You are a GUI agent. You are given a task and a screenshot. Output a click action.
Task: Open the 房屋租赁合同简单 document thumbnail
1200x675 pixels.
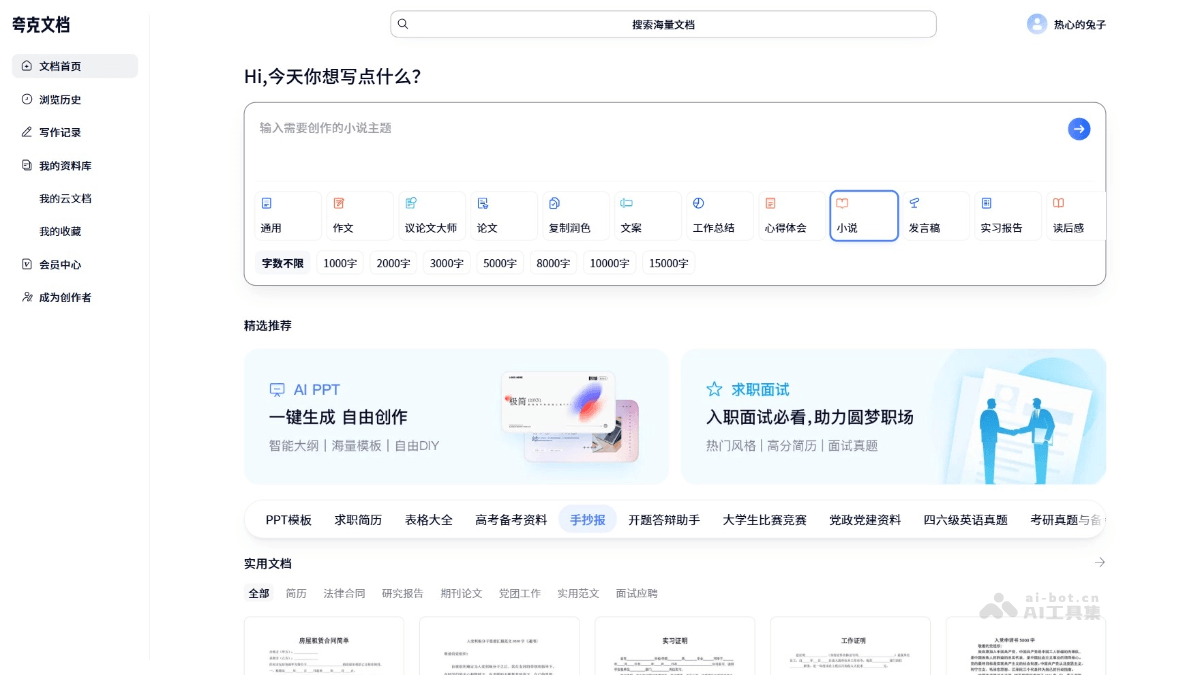[x=324, y=645]
